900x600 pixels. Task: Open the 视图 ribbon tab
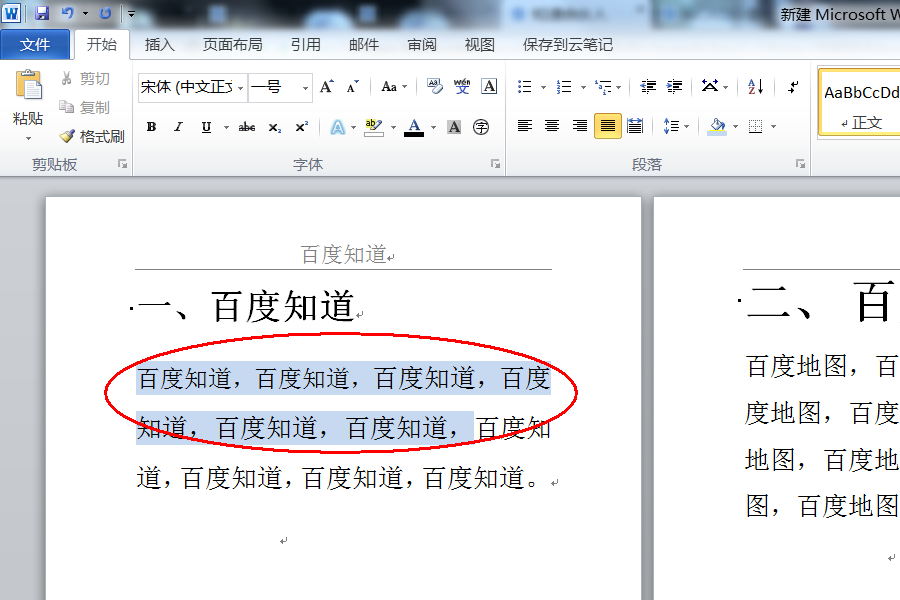[479, 45]
